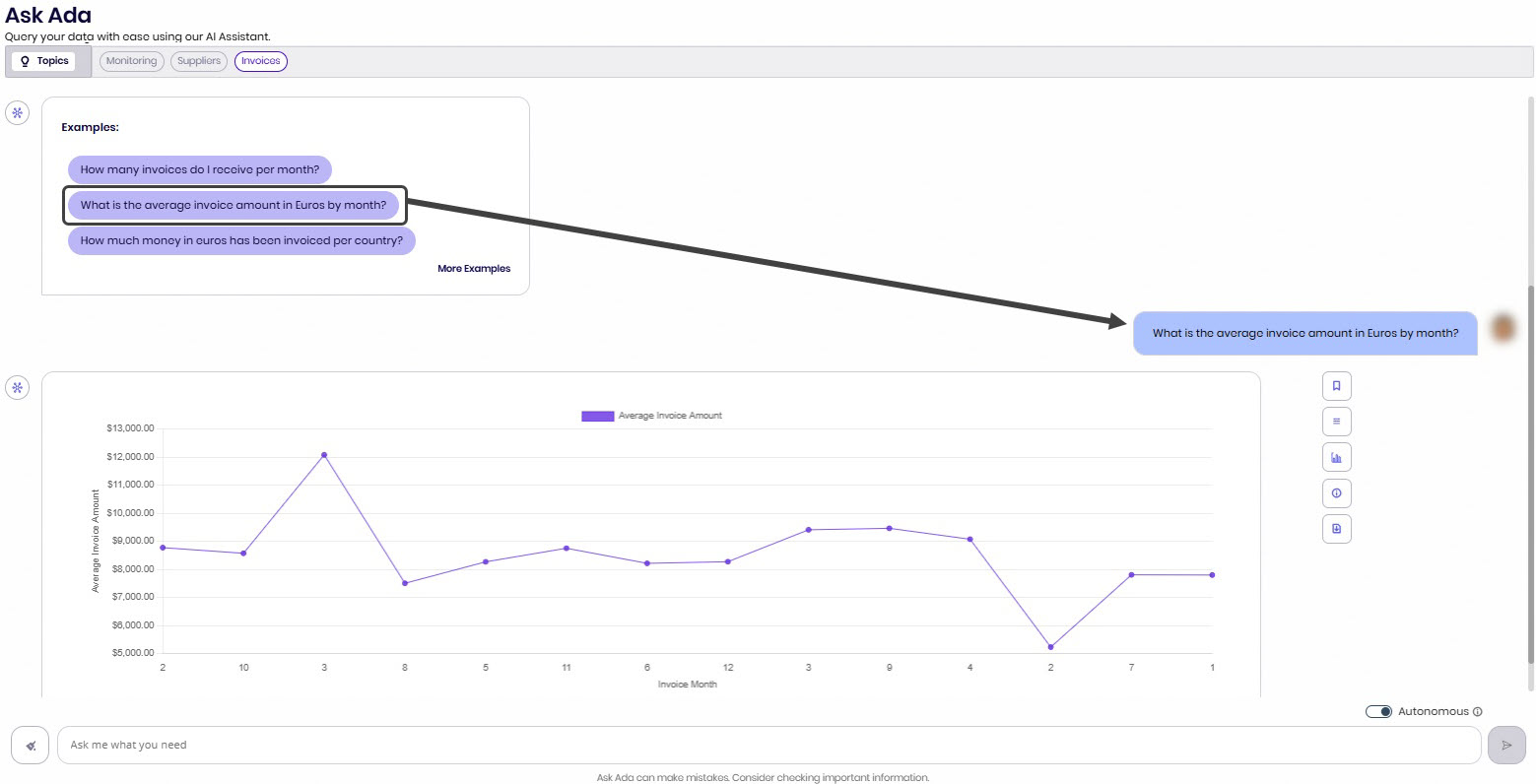This screenshot has width=1536, height=784.
Task: Expand the More Examples link
Action: [474, 268]
